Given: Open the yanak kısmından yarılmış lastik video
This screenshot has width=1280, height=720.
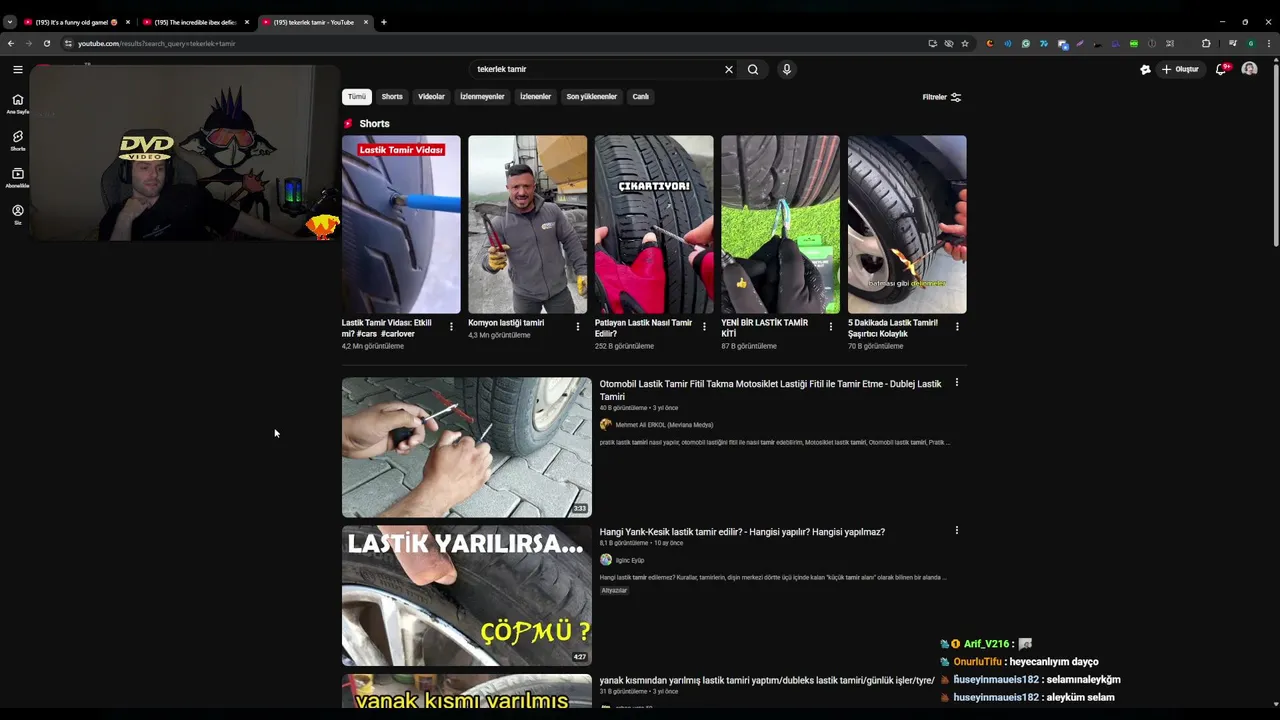Looking at the screenshot, I should coord(767,681).
